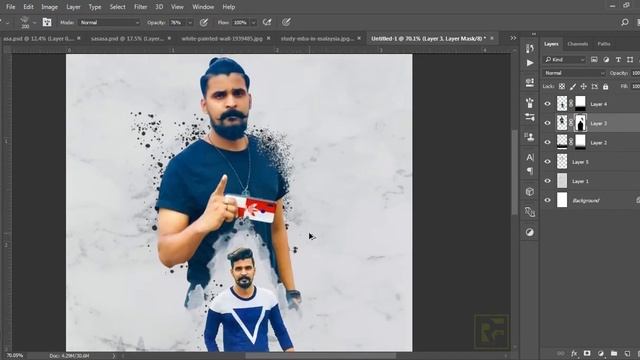Open the Paragraph panel icon
This screenshot has height=360, width=640.
click(x=530, y=171)
